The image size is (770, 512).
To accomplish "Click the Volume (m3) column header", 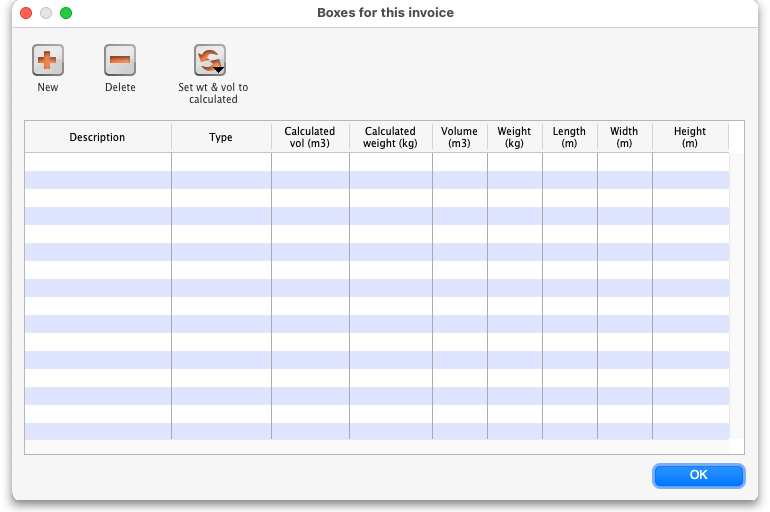I will (x=459, y=138).
